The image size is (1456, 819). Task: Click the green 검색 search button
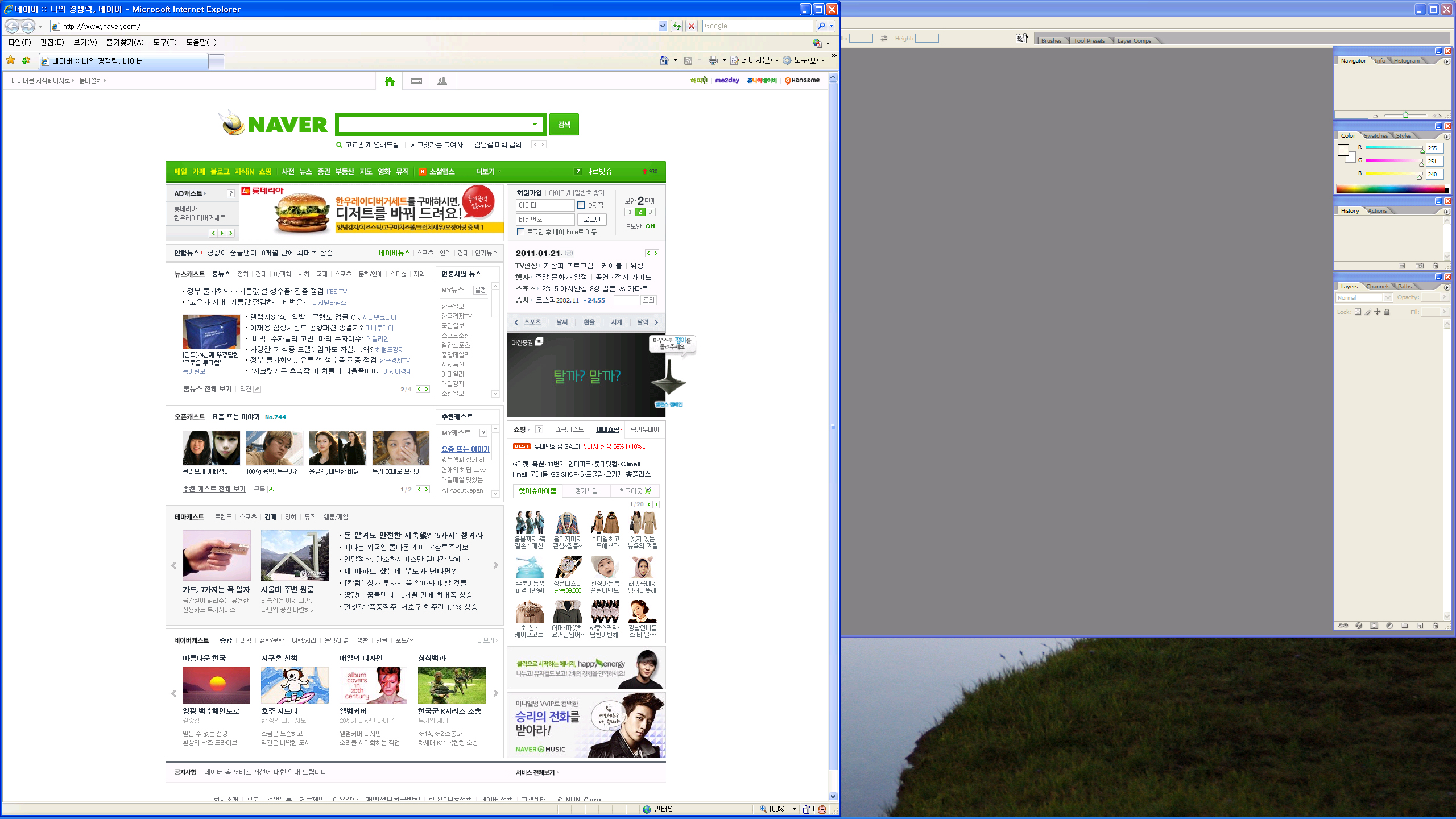(564, 125)
